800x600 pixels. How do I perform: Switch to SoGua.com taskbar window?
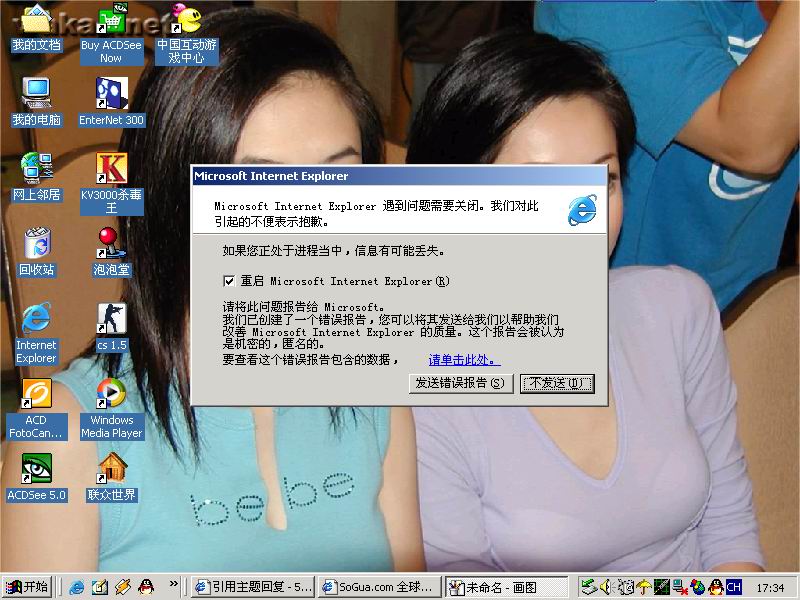pos(381,587)
